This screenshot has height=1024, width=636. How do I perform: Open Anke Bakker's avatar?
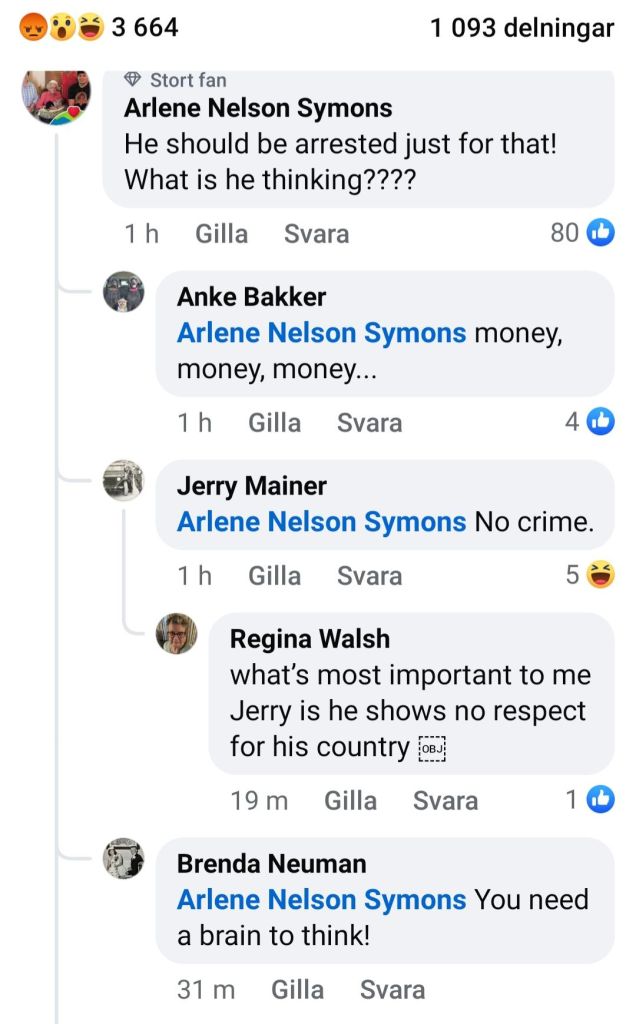[124, 292]
